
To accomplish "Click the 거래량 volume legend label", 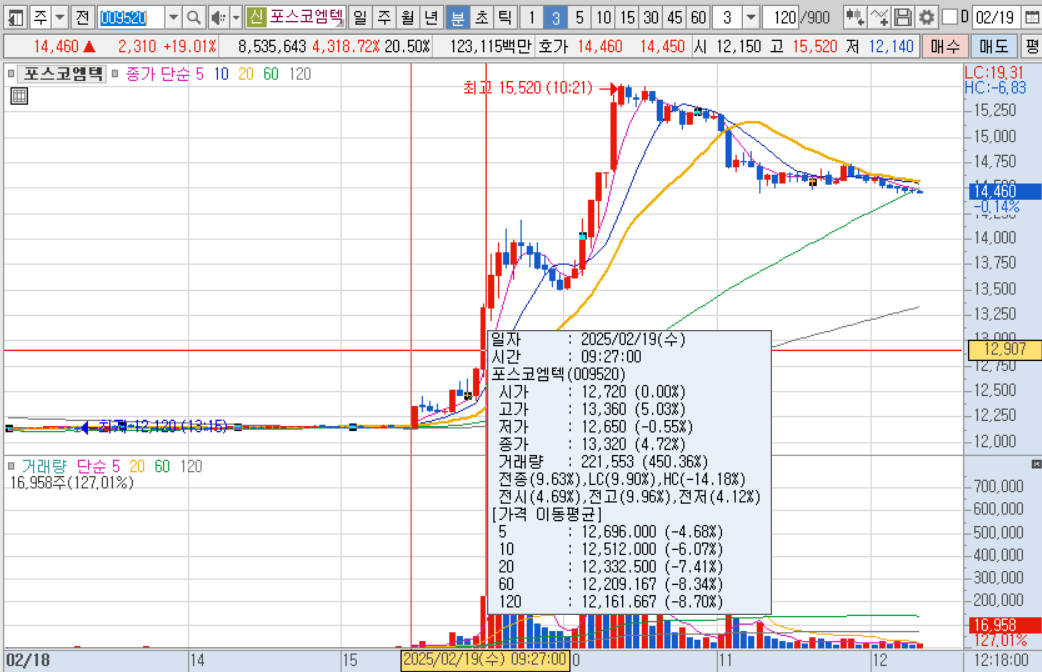I will pyautogui.click(x=44, y=466).
